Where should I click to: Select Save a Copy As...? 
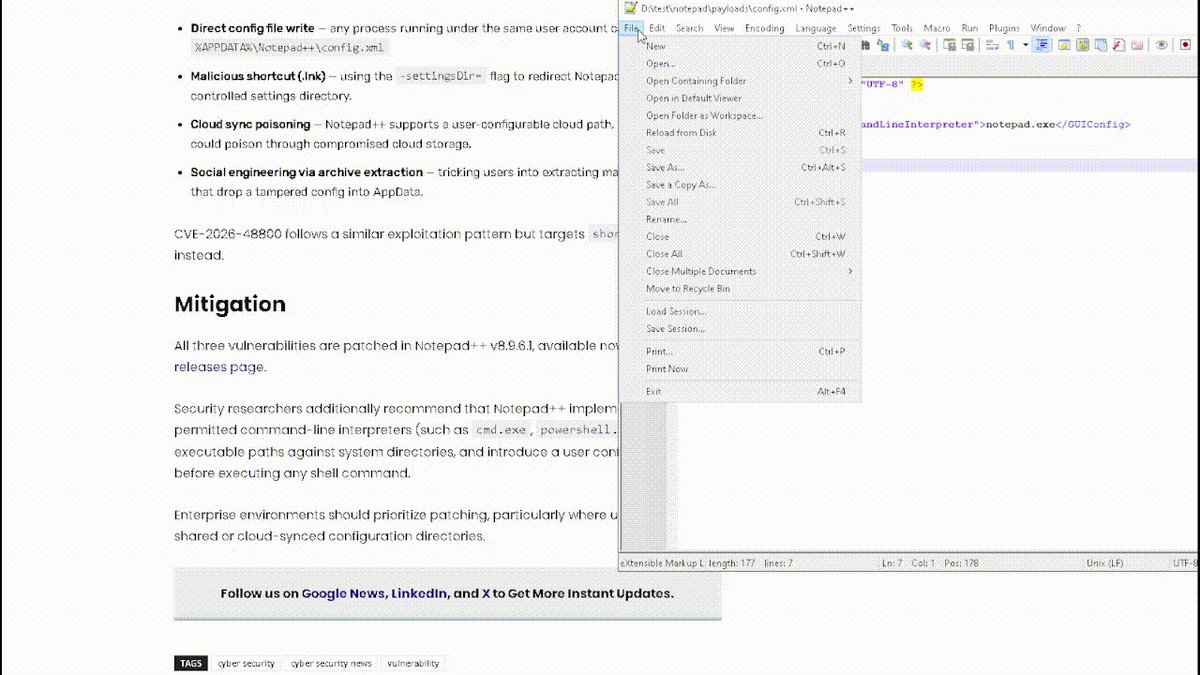740,185
